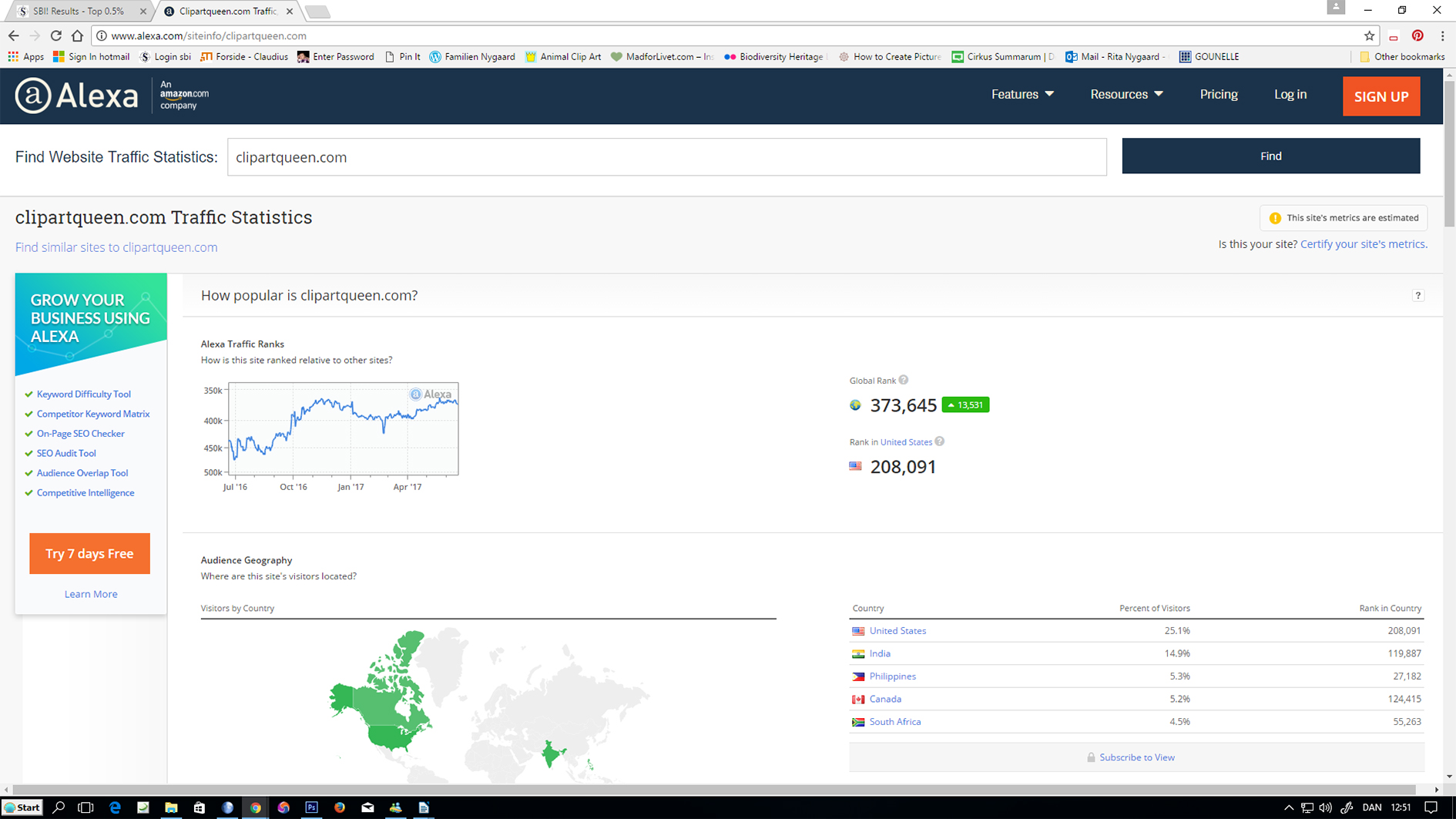Launch Firefox from taskbar
Screen dimensions: 1456x819
click(x=340, y=807)
